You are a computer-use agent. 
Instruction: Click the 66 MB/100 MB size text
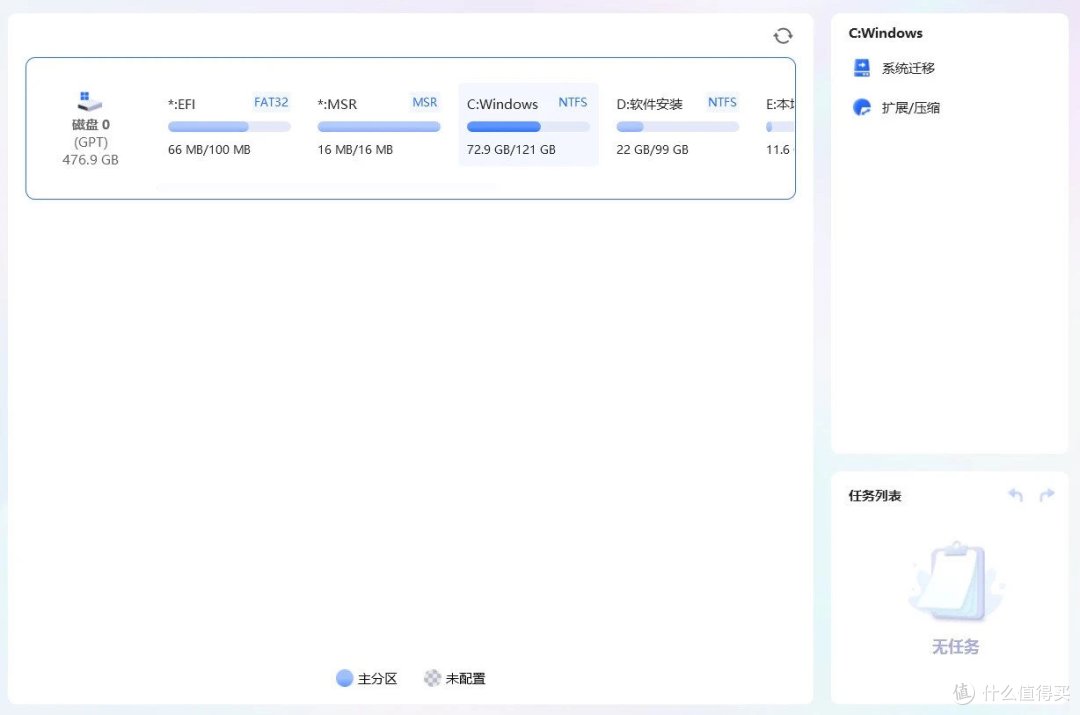(209, 149)
